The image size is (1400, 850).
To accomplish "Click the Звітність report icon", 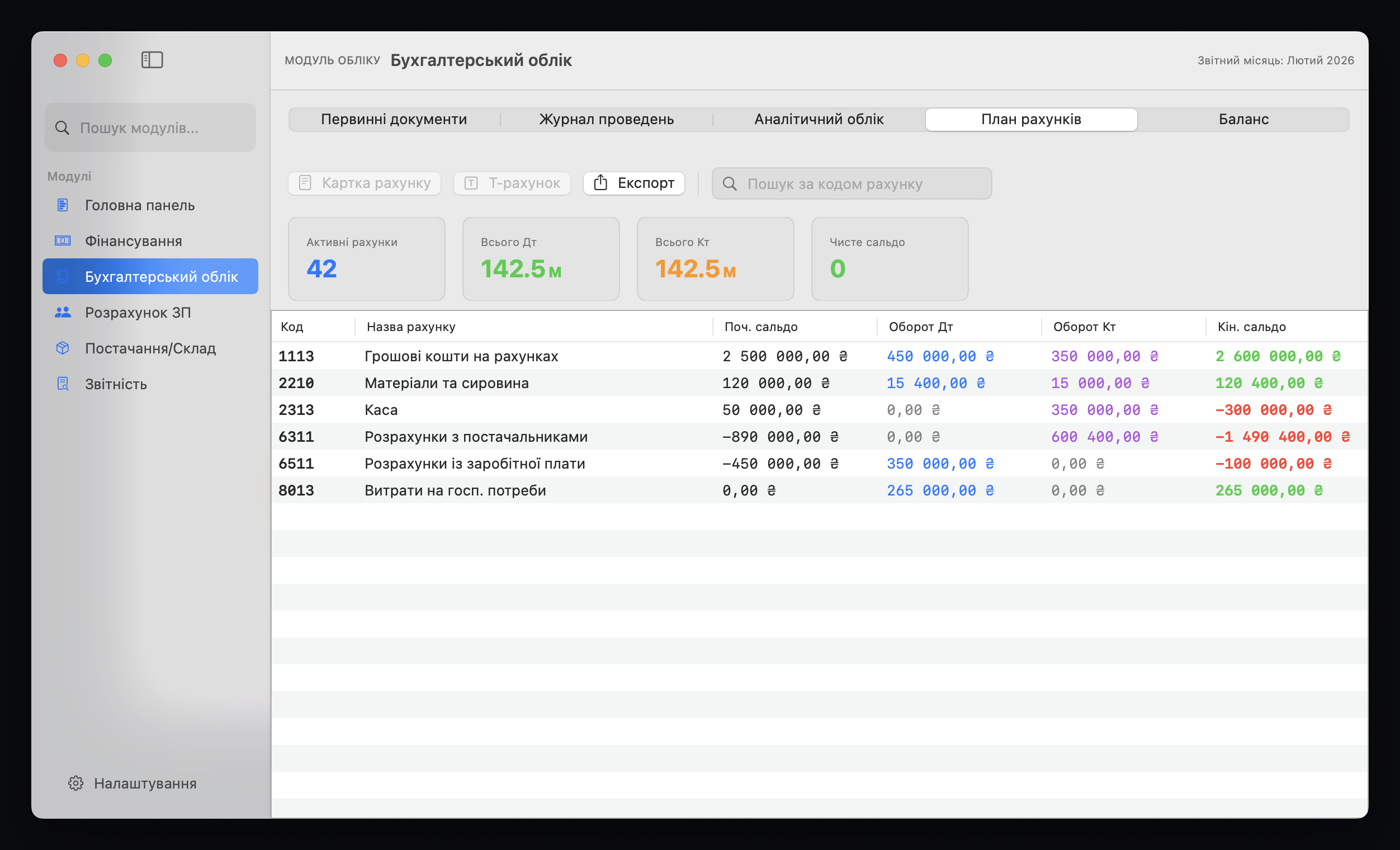I will [x=63, y=384].
